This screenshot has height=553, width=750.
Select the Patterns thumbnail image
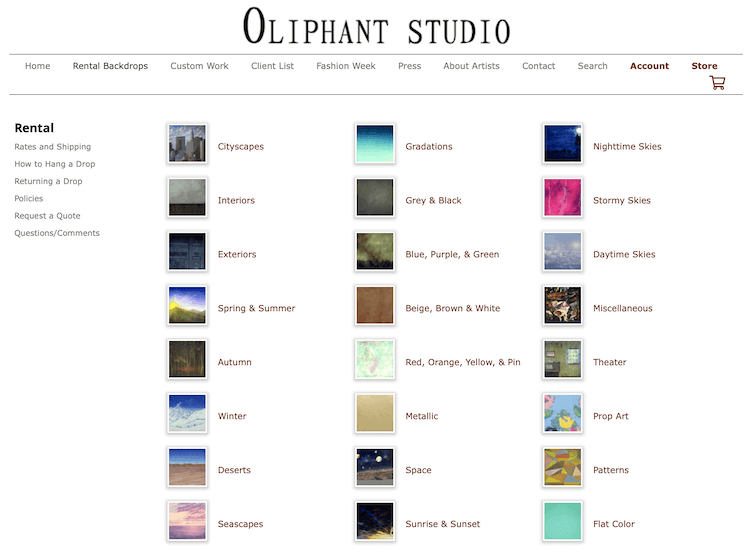(x=563, y=468)
